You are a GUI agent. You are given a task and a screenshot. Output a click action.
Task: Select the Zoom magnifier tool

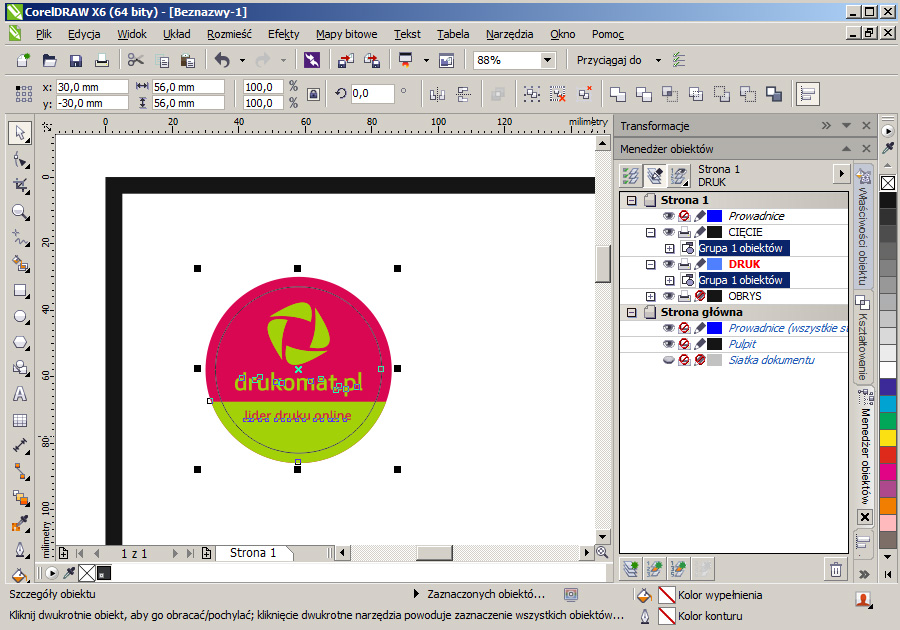[20, 212]
